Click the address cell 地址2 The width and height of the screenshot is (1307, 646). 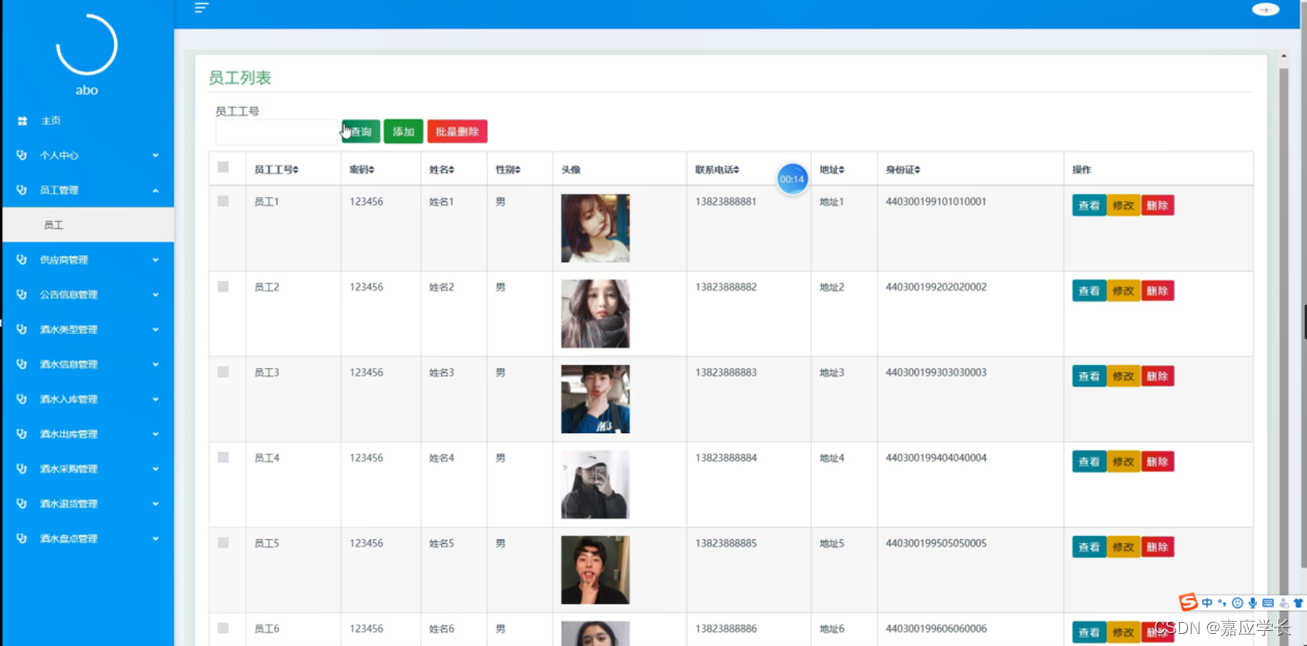832,287
